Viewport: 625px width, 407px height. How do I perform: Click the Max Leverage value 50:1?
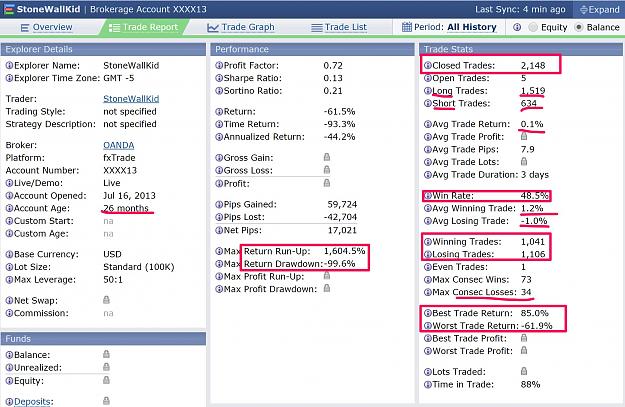tap(113, 280)
